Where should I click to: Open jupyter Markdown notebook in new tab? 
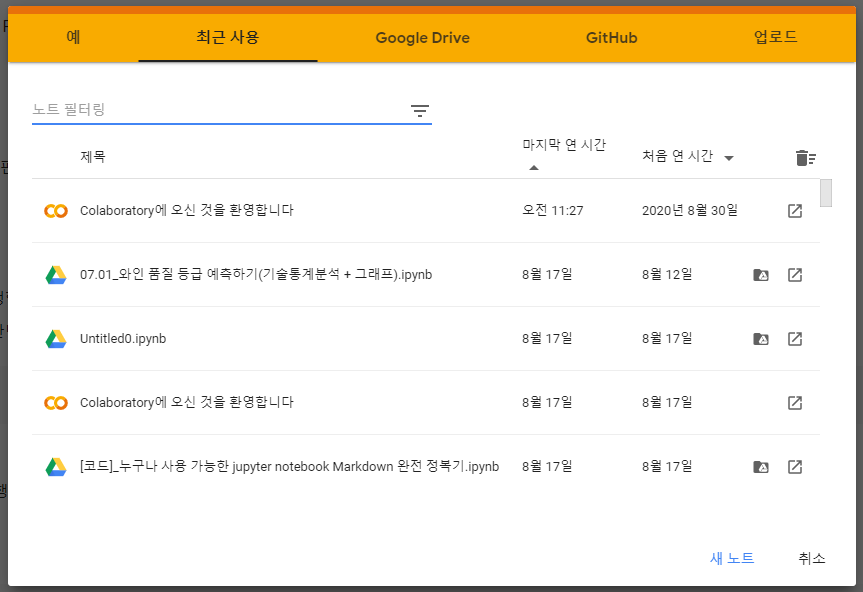point(795,467)
